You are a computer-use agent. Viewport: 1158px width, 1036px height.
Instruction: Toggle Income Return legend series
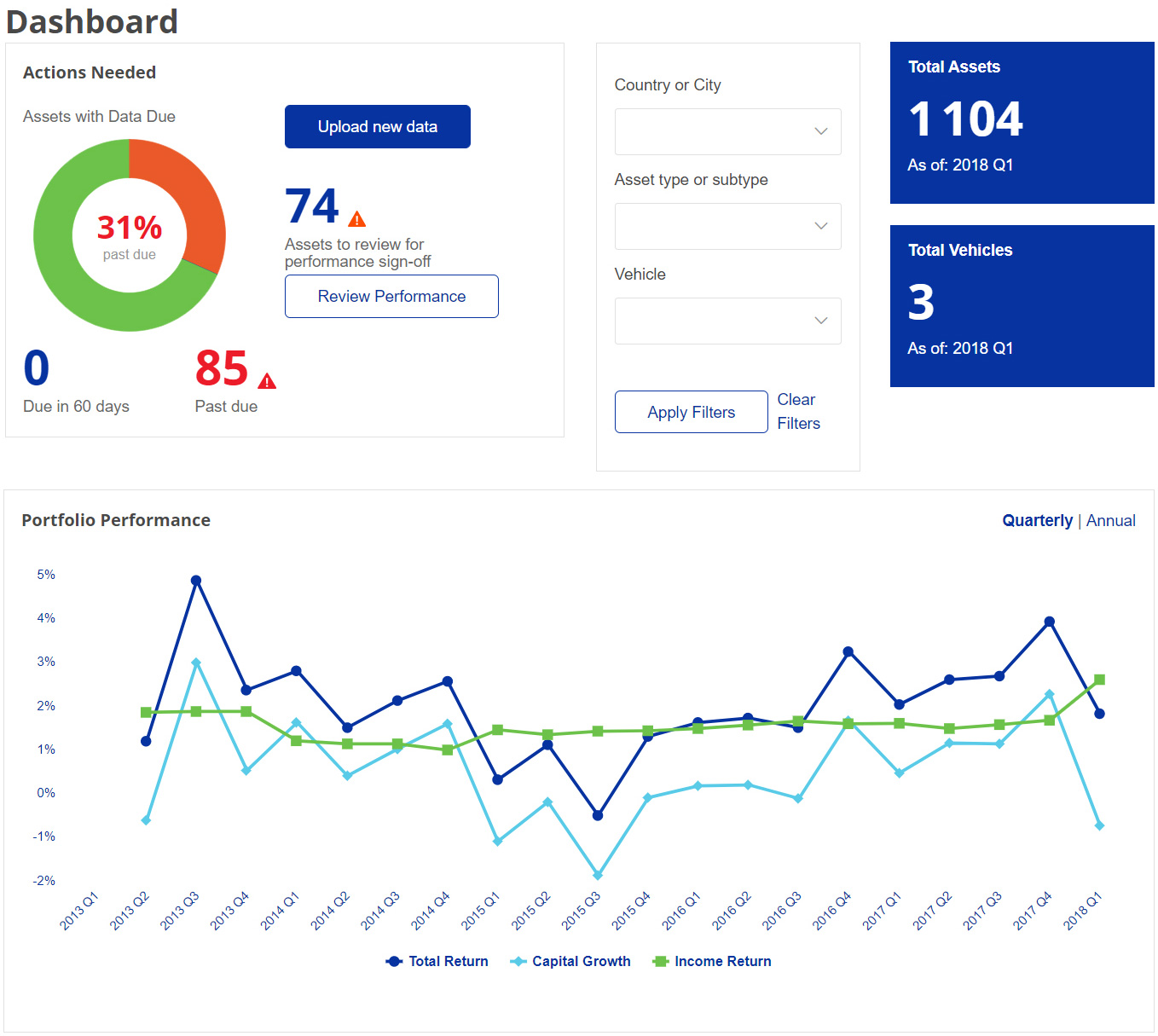click(712, 961)
